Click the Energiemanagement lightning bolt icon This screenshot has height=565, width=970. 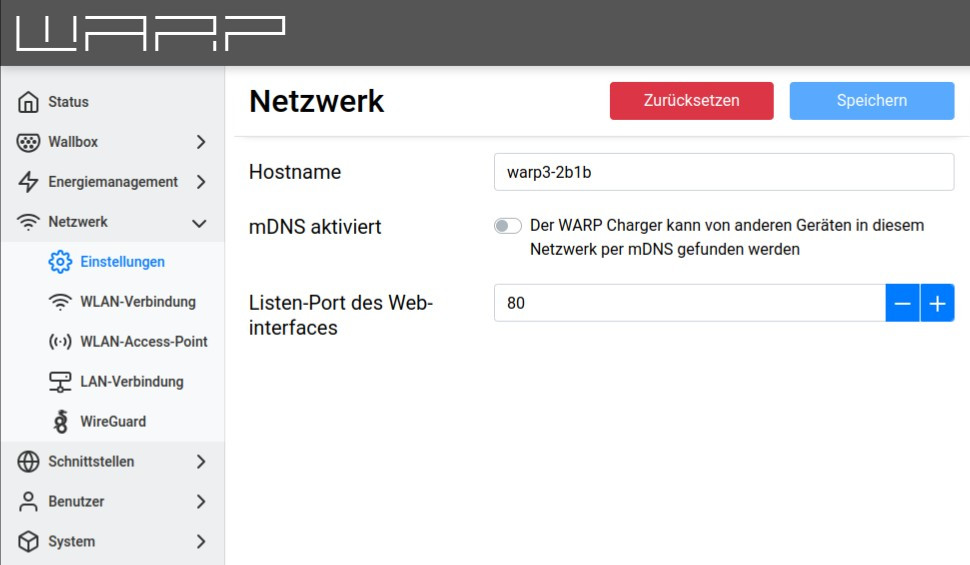tap(28, 182)
